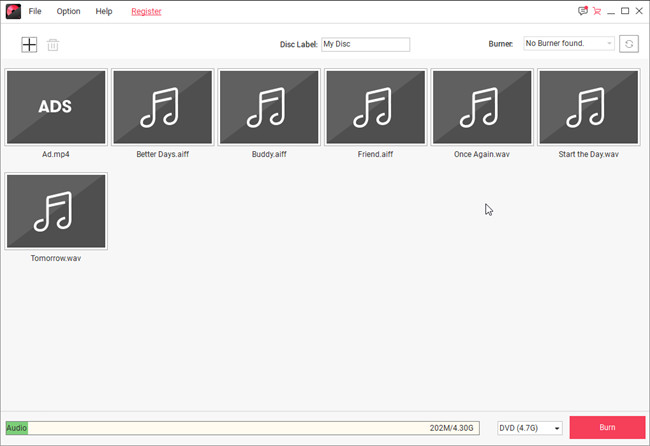Click the Audio disc capacity bar
650x446 pixels.
(242, 428)
